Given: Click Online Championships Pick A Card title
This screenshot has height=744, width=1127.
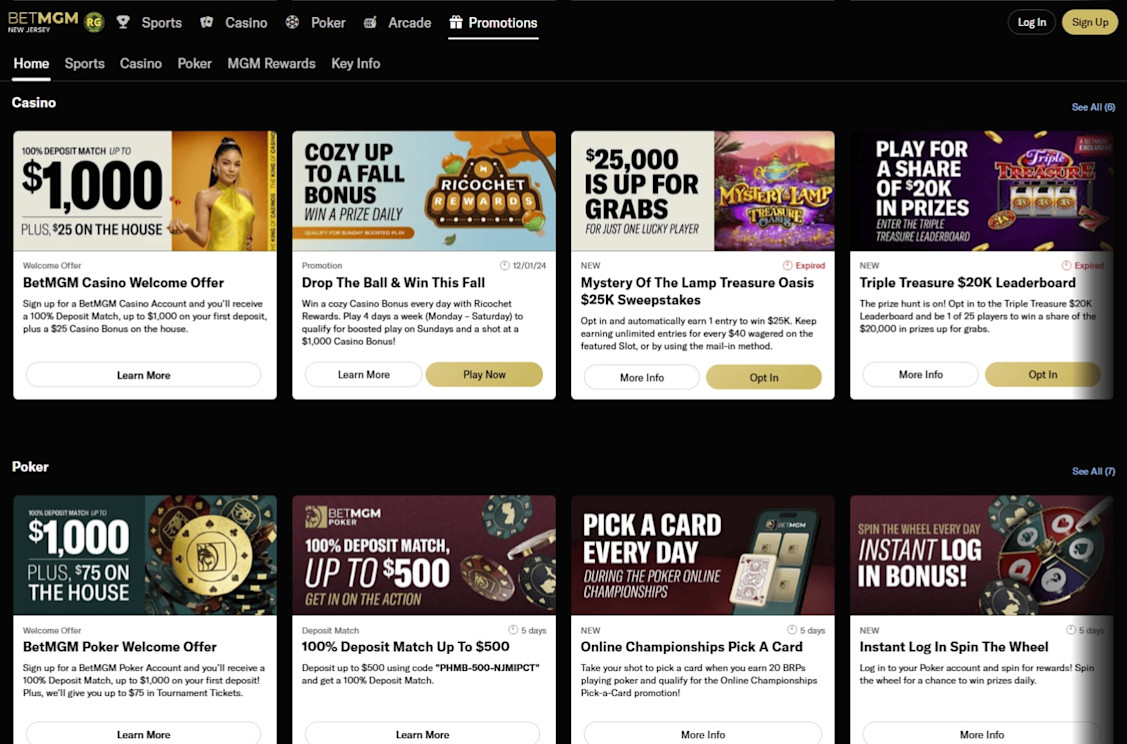Looking at the screenshot, I should tap(691, 647).
